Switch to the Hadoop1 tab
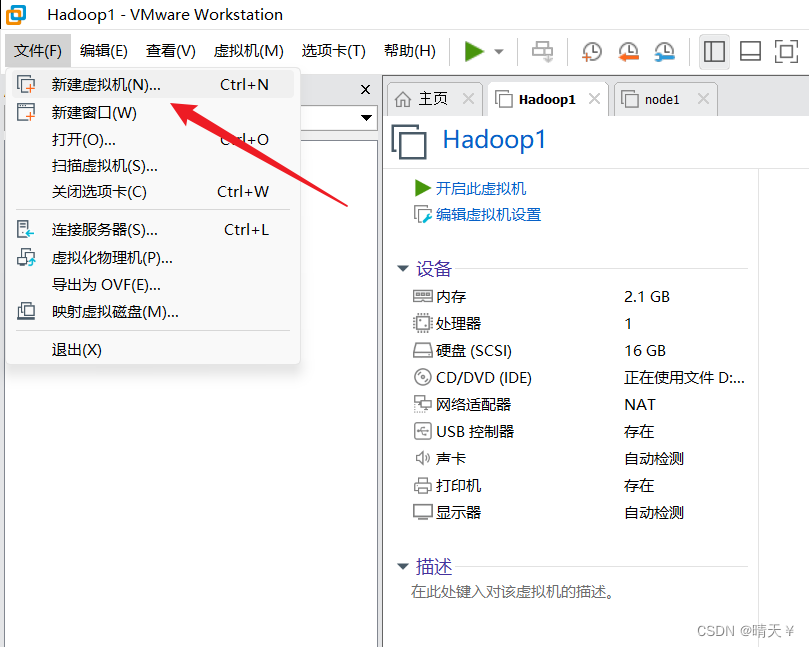Viewport: 809px width, 647px height. coord(548,99)
